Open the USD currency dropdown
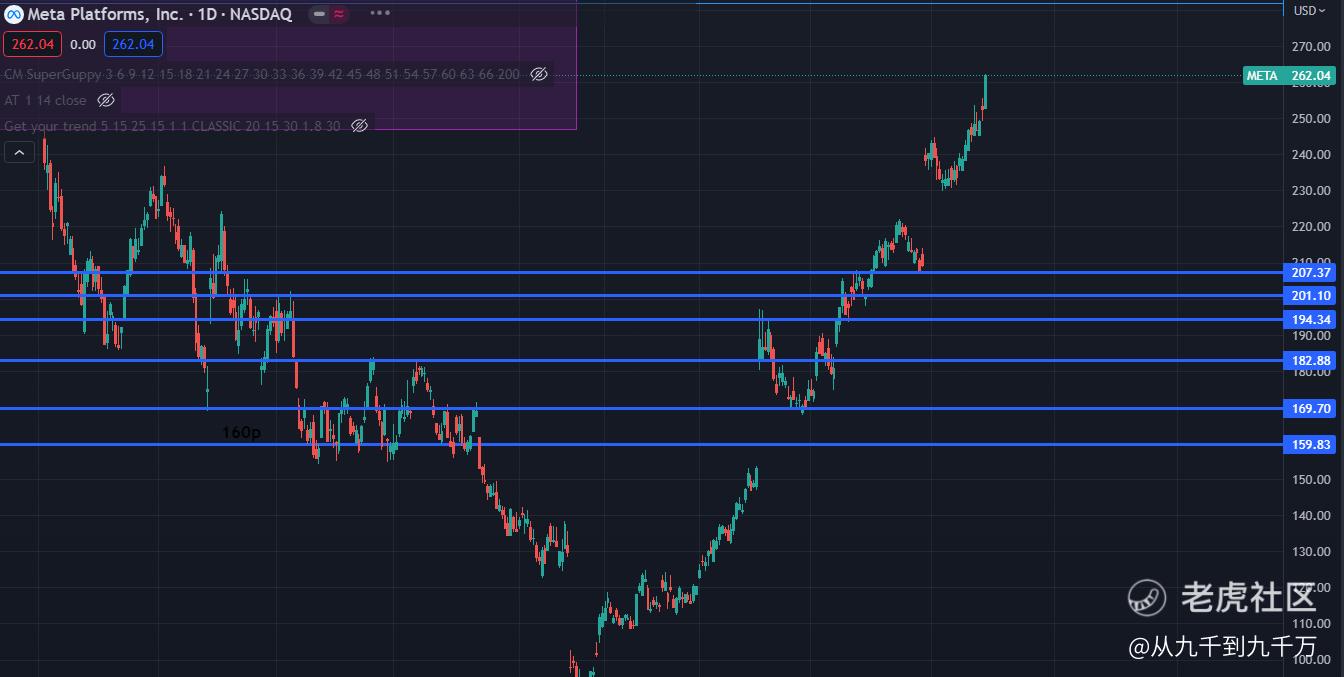Screen dimensions: 1344x677 coord(1309,11)
